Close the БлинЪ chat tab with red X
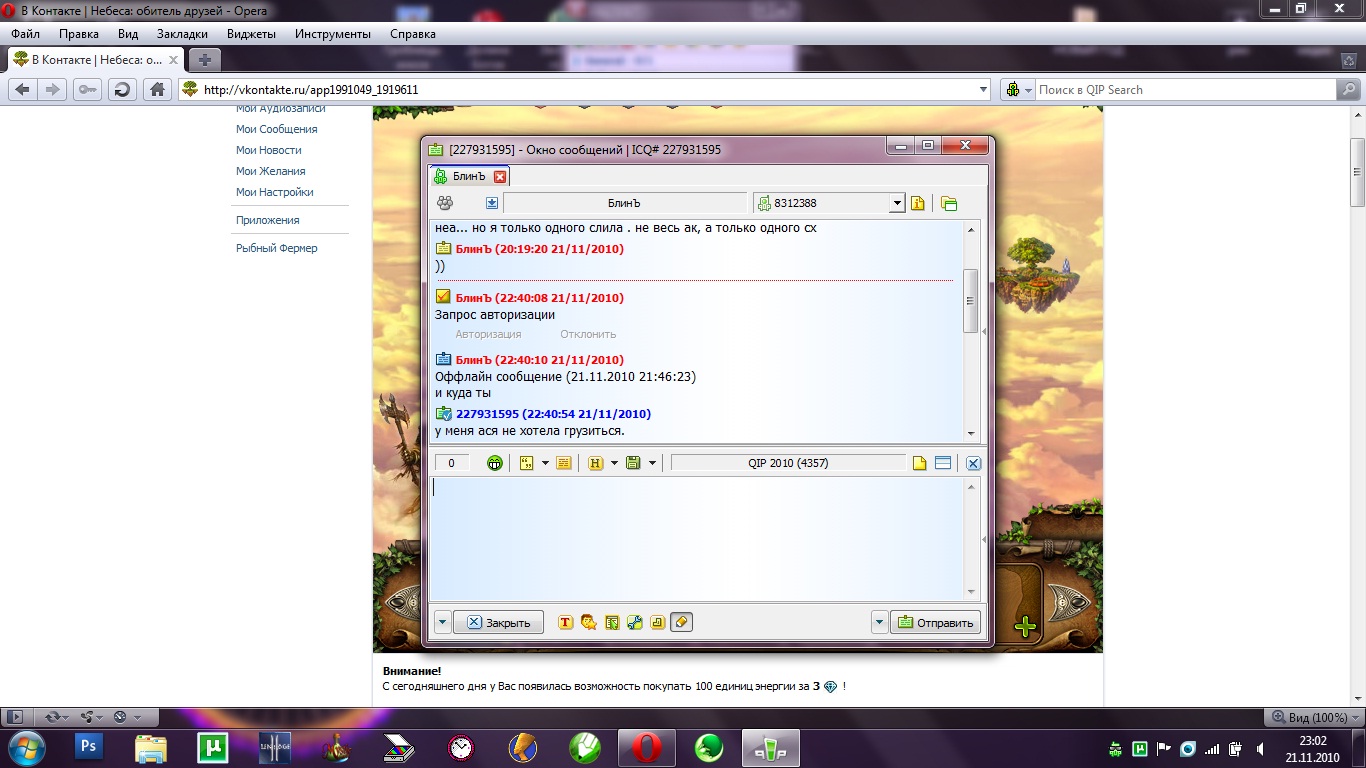Screen dimensions: 1366x768 point(500,177)
